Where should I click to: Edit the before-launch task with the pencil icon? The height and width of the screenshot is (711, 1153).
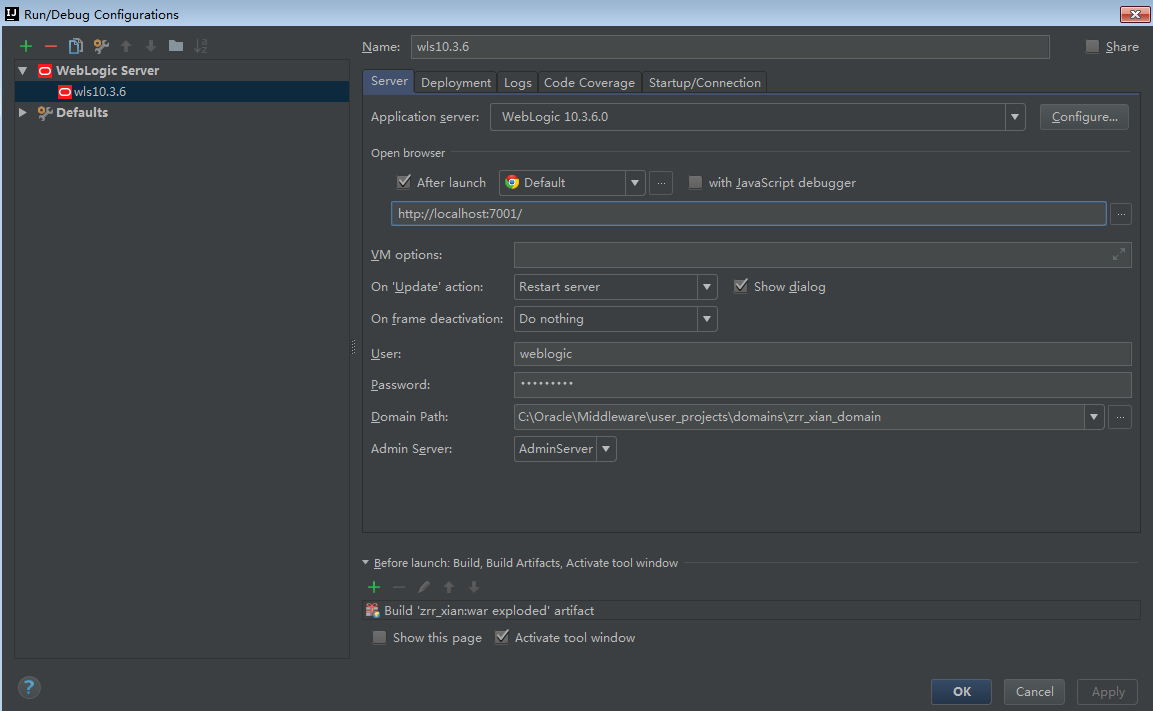424,587
